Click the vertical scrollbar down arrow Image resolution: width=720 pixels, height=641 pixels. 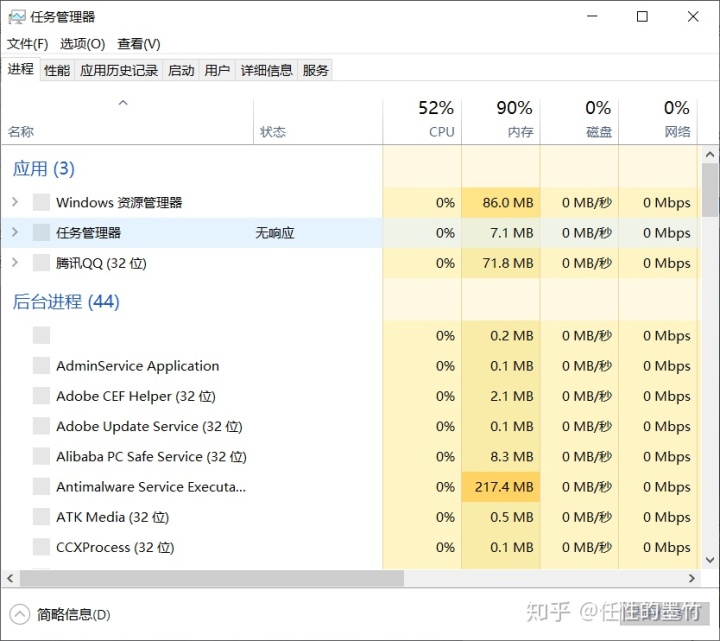(710, 560)
